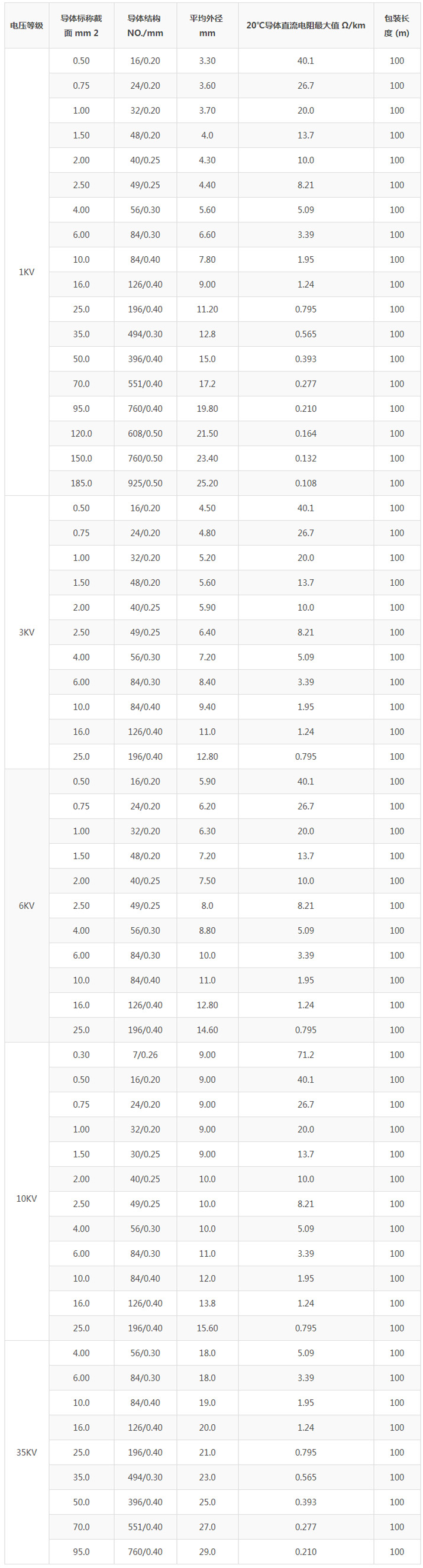The height and width of the screenshot is (1568, 423).
Task: Click the 29.0 outer diameter cell
Action: pyautogui.click(x=207, y=1551)
